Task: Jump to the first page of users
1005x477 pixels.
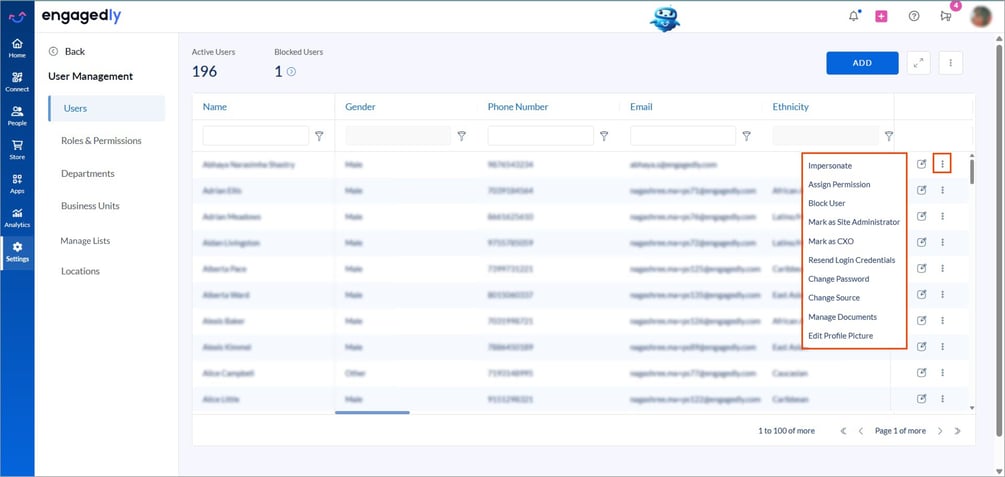Action: [844, 431]
